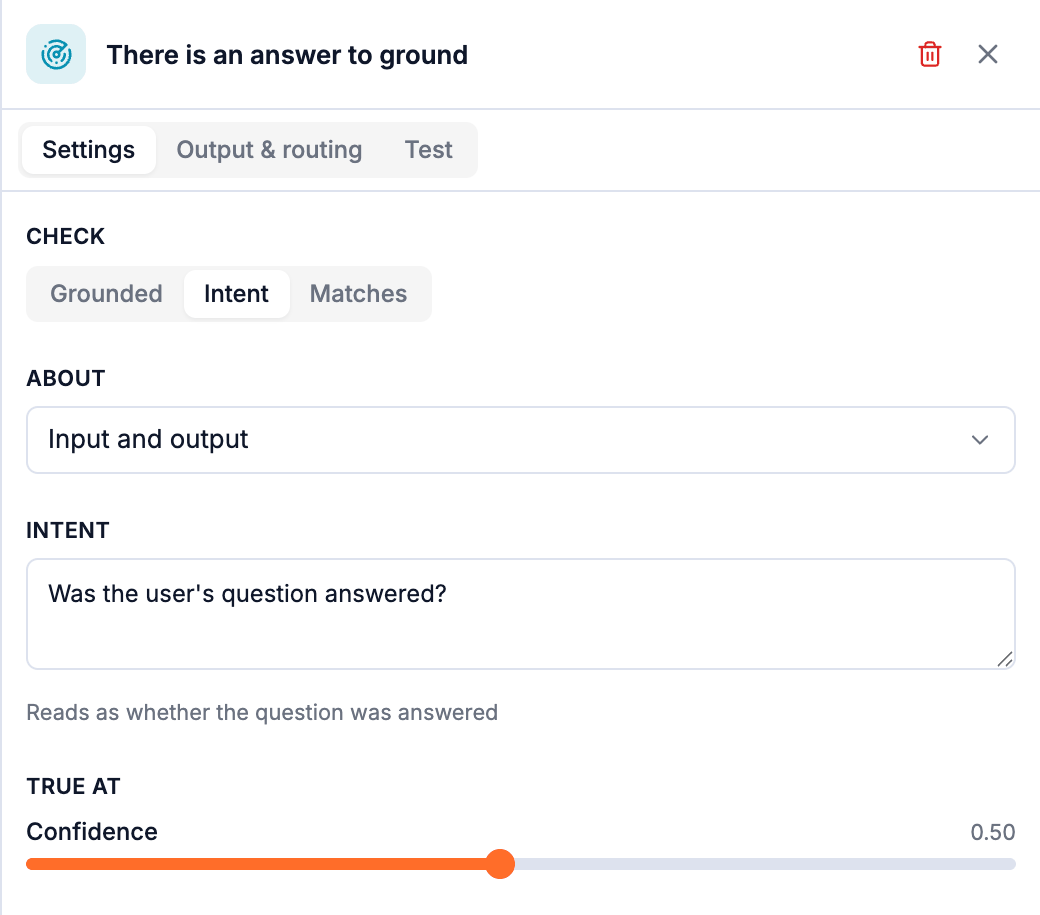Click the TRUE AT section label
Image resolution: width=1040 pixels, height=915 pixels.
[74, 786]
